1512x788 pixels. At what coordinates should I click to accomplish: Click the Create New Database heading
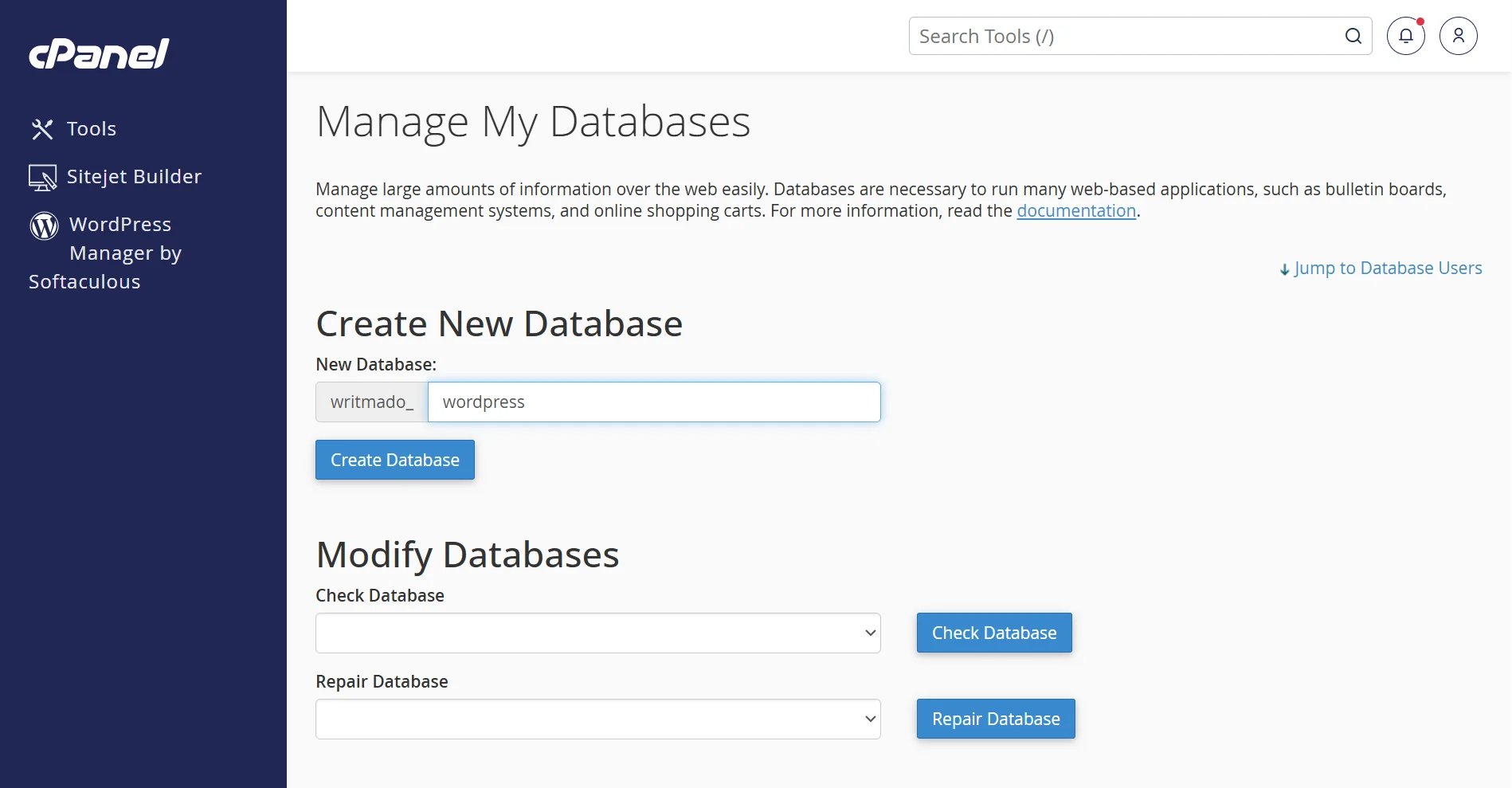[x=499, y=323]
